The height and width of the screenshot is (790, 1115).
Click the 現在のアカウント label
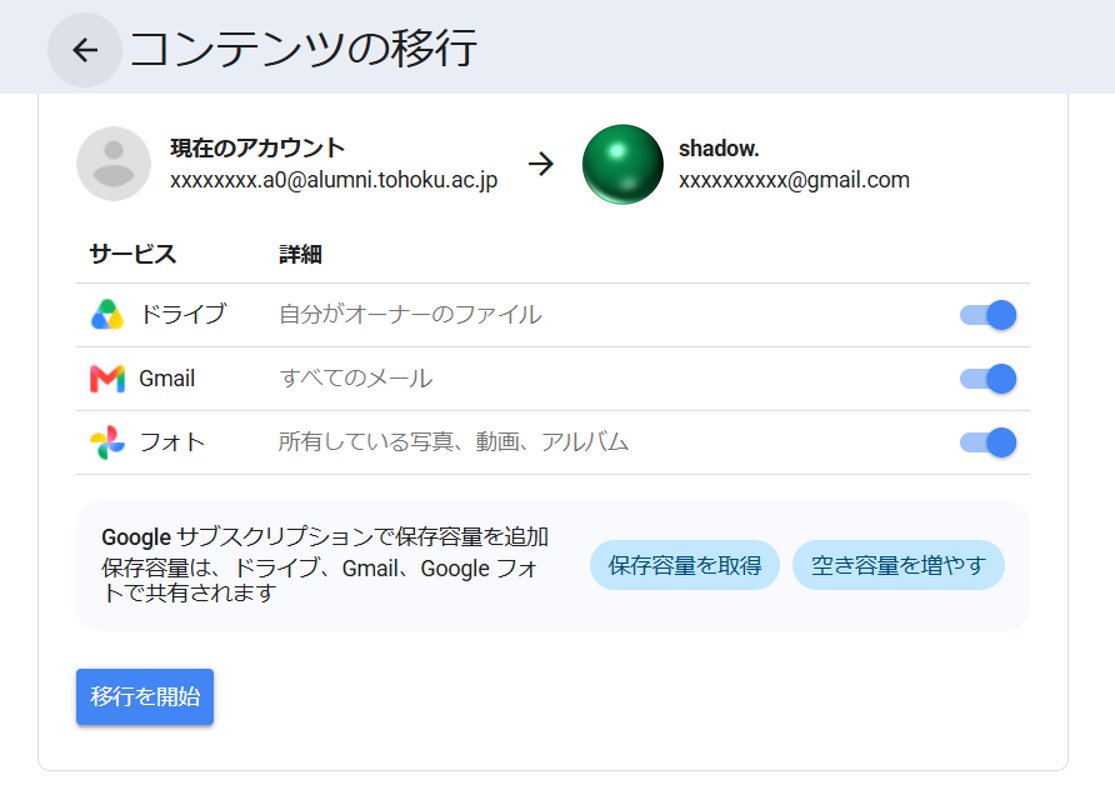pyautogui.click(x=257, y=147)
